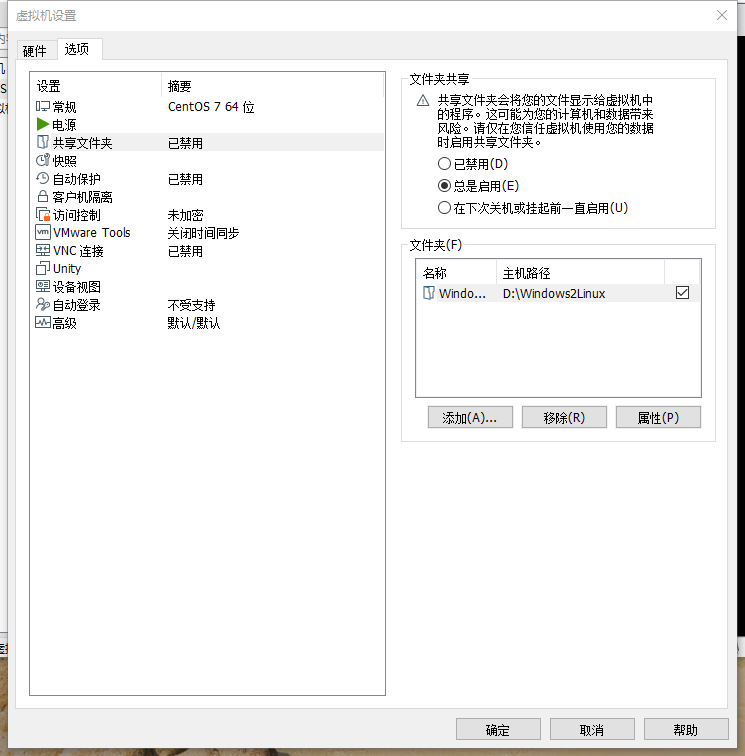The image size is (745, 756).
Task: Confirm with the 确定 button
Action: (498, 729)
